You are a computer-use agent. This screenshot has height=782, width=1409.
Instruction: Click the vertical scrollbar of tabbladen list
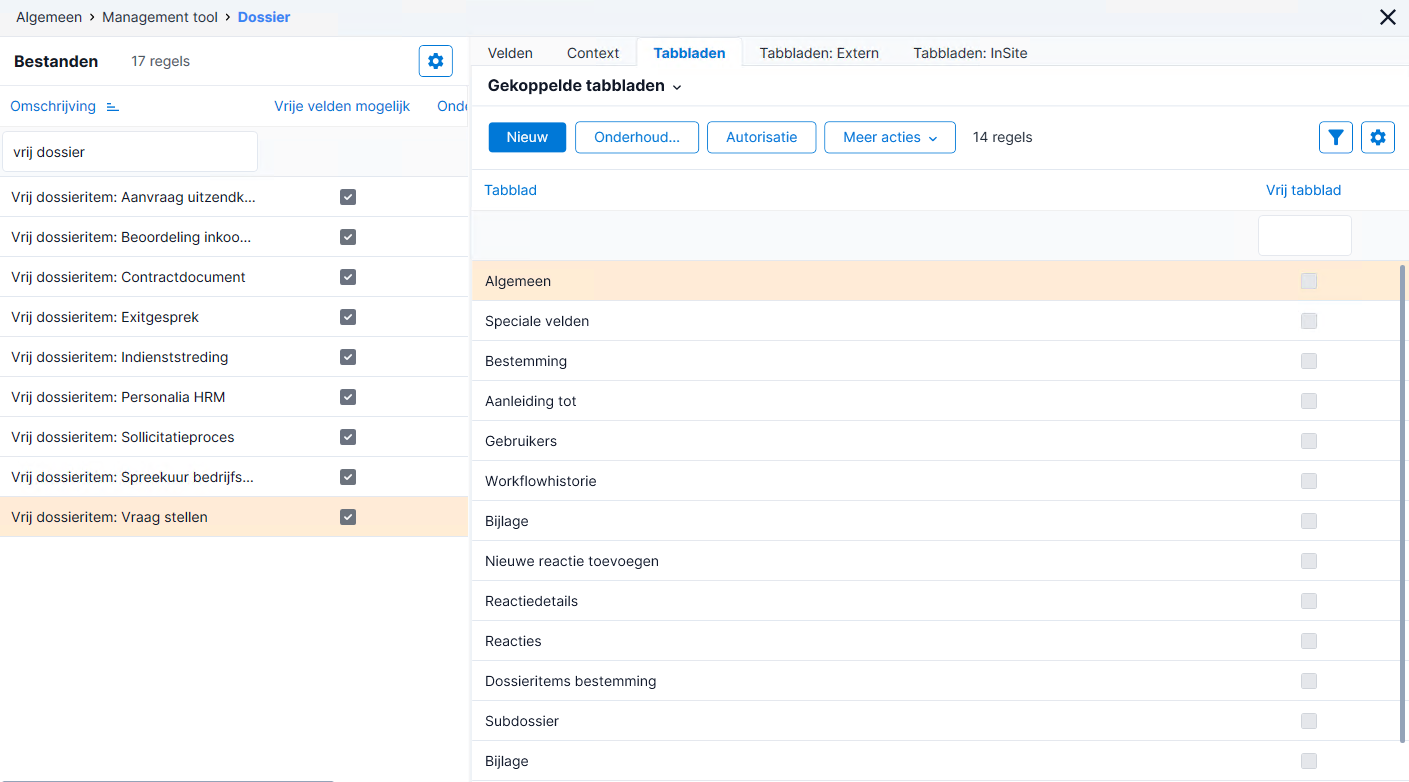coord(1403,503)
